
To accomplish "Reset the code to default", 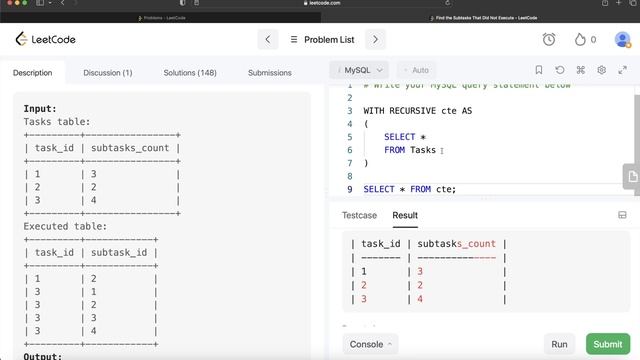I will 560,70.
